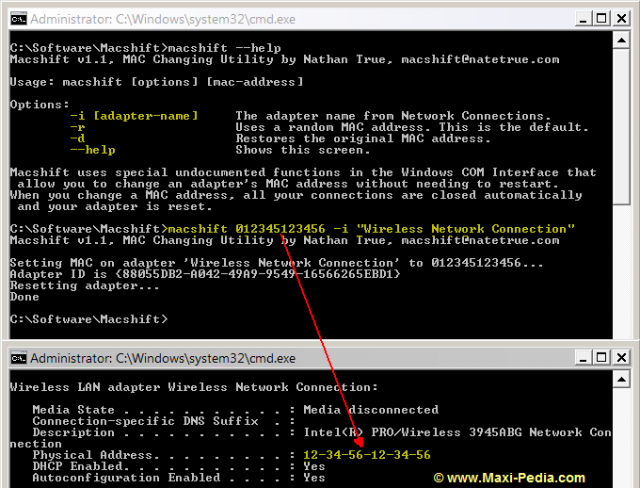Close the lower cmd window
The height and width of the screenshot is (488, 640).
621,358
